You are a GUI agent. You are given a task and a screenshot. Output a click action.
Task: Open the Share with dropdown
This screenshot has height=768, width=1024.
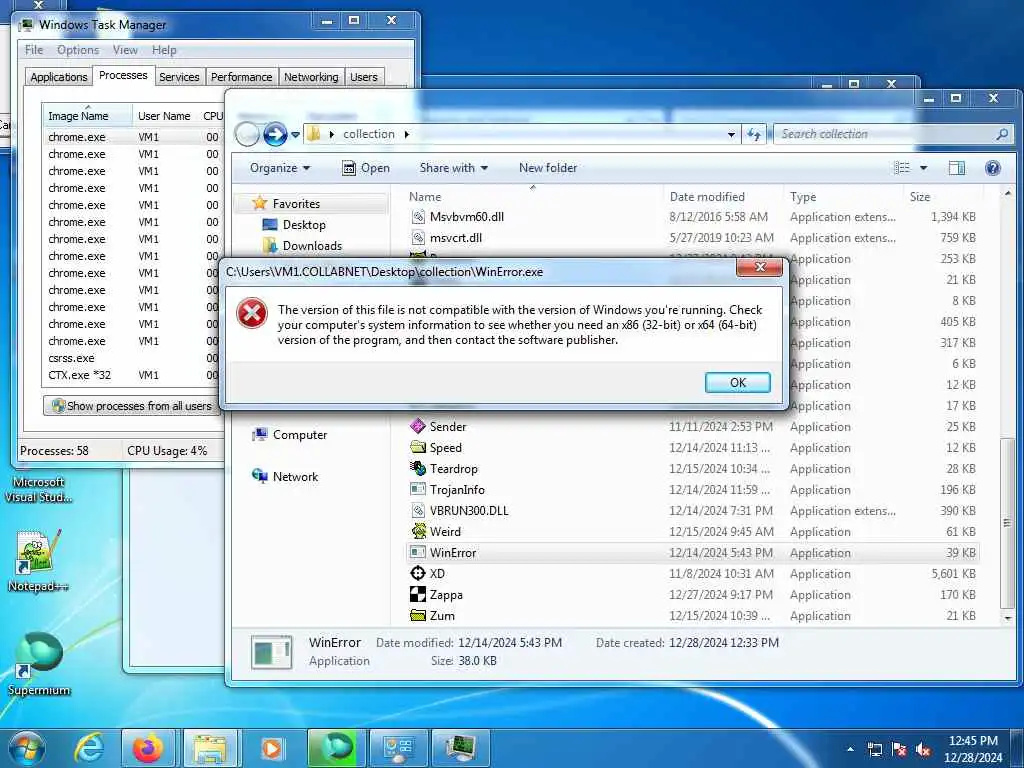tap(454, 168)
